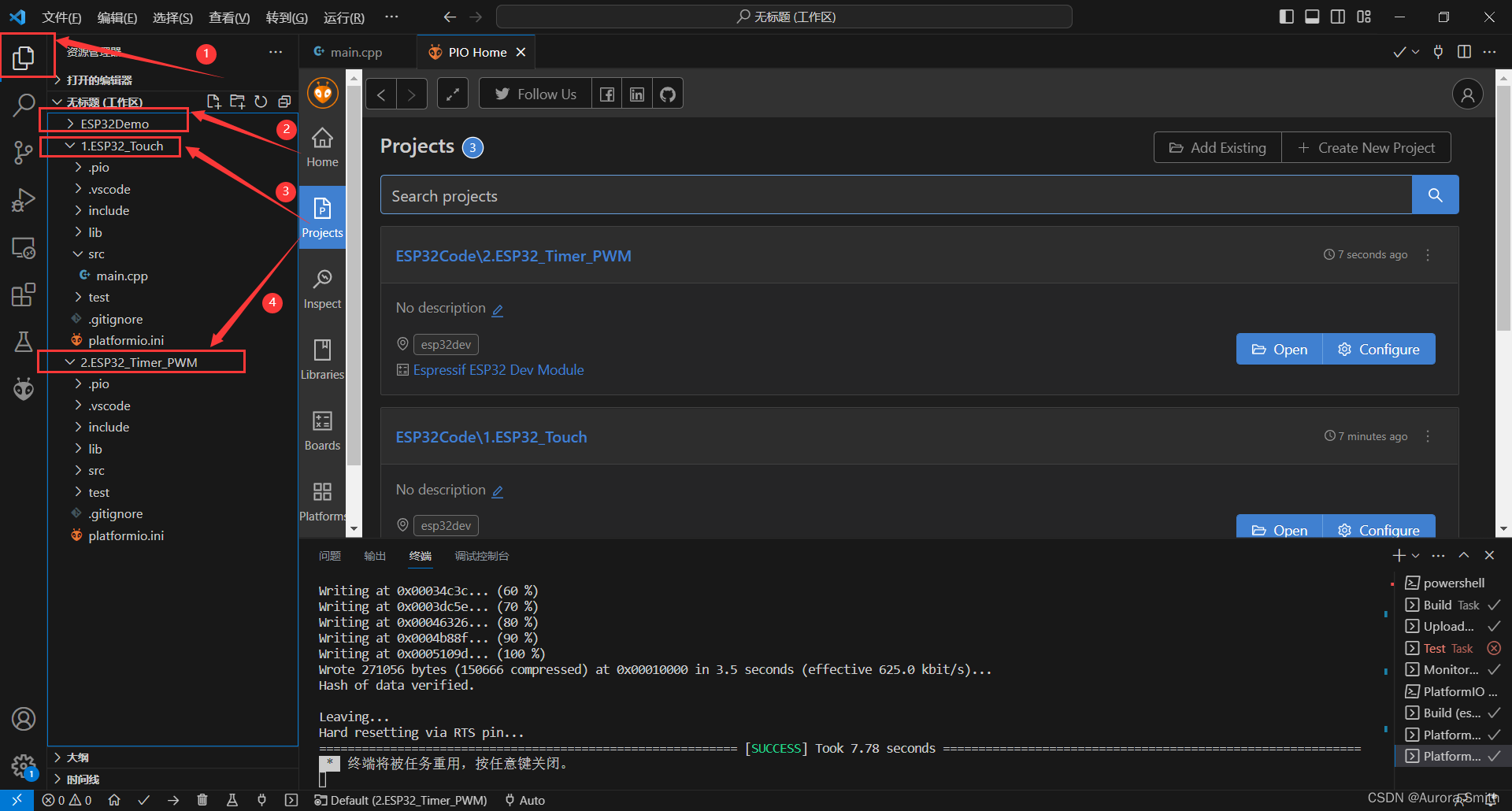1512x811 pixels.
Task: Open Remote Explorer view
Action: click(x=24, y=248)
